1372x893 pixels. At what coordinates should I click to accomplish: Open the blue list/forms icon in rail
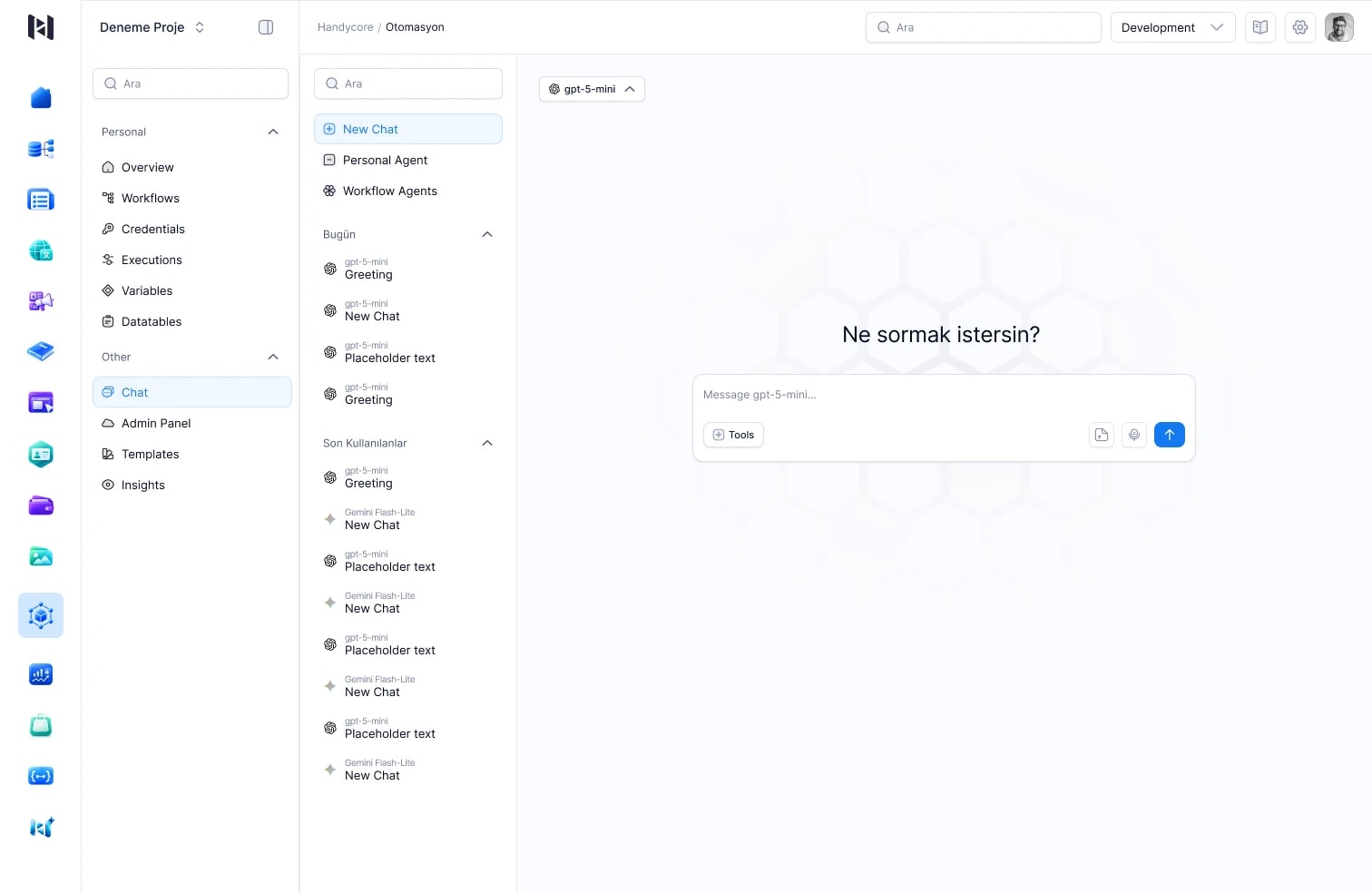41,200
